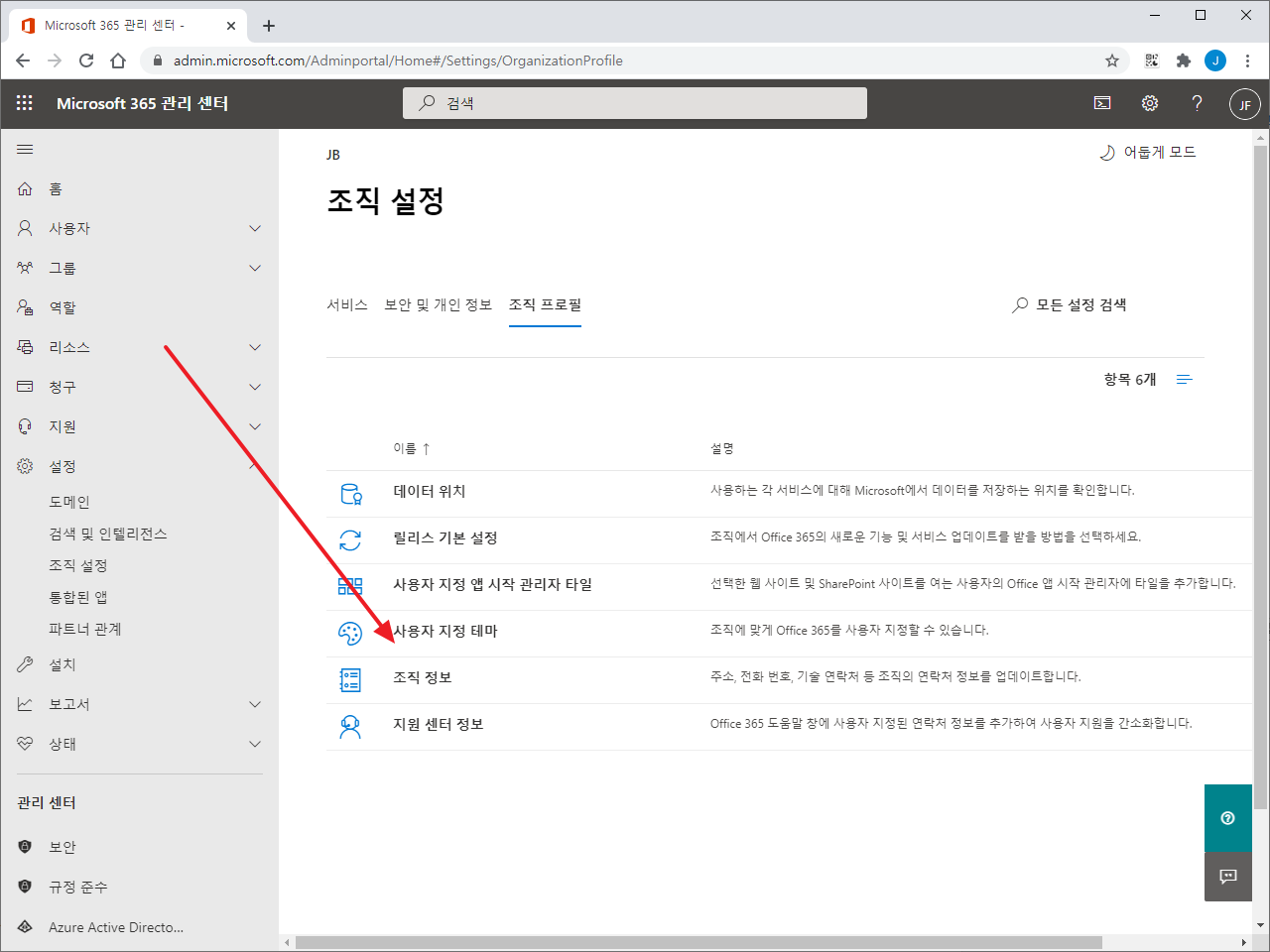Screen dimensions: 1270x952
Task: Click the 설정 gear icon in sidebar
Action: click(x=25, y=466)
